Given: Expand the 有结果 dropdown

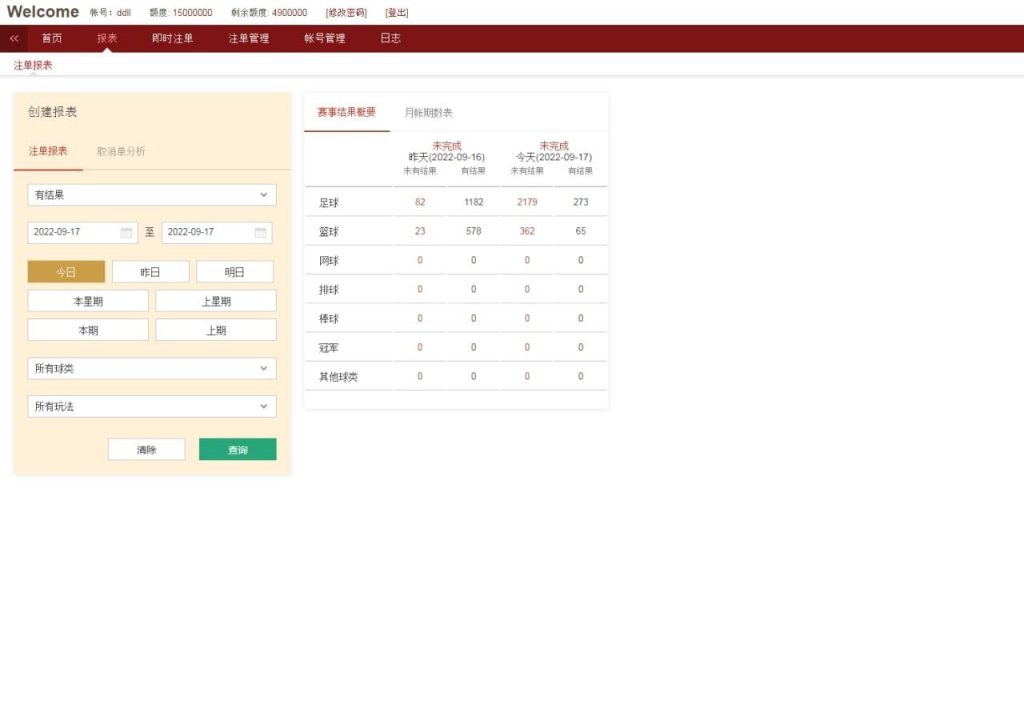Looking at the screenshot, I should [x=152, y=195].
